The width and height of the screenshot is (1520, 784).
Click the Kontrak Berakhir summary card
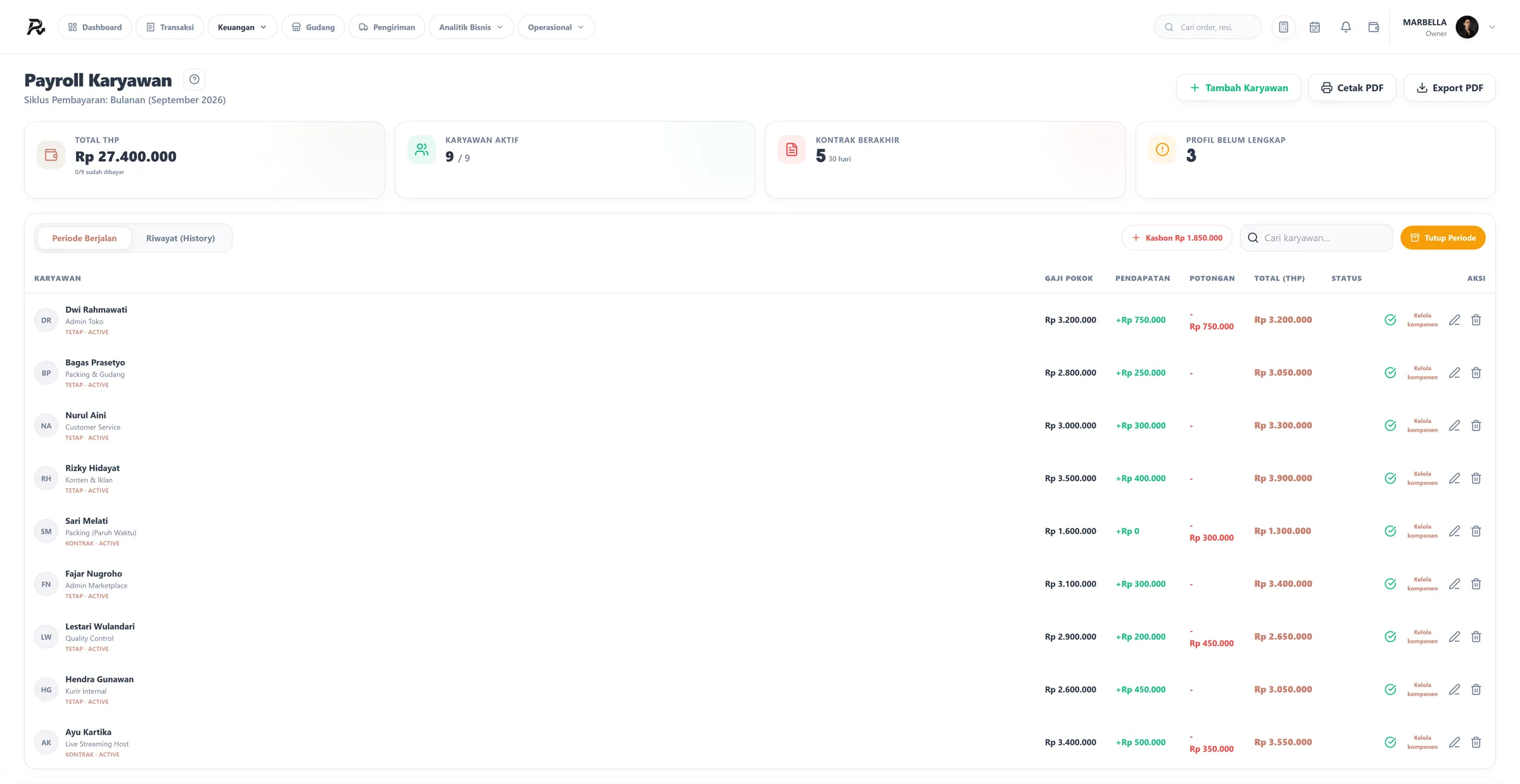coord(945,160)
